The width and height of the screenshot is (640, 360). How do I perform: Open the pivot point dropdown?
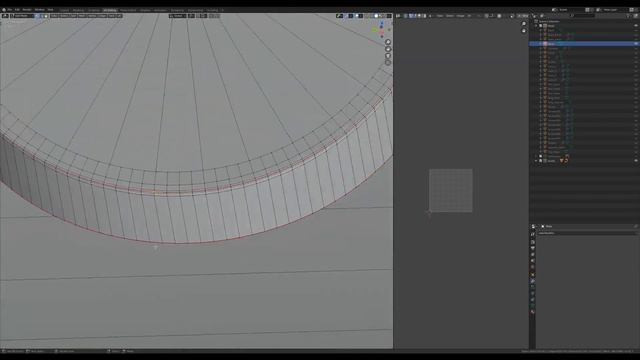tap(191, 16)
